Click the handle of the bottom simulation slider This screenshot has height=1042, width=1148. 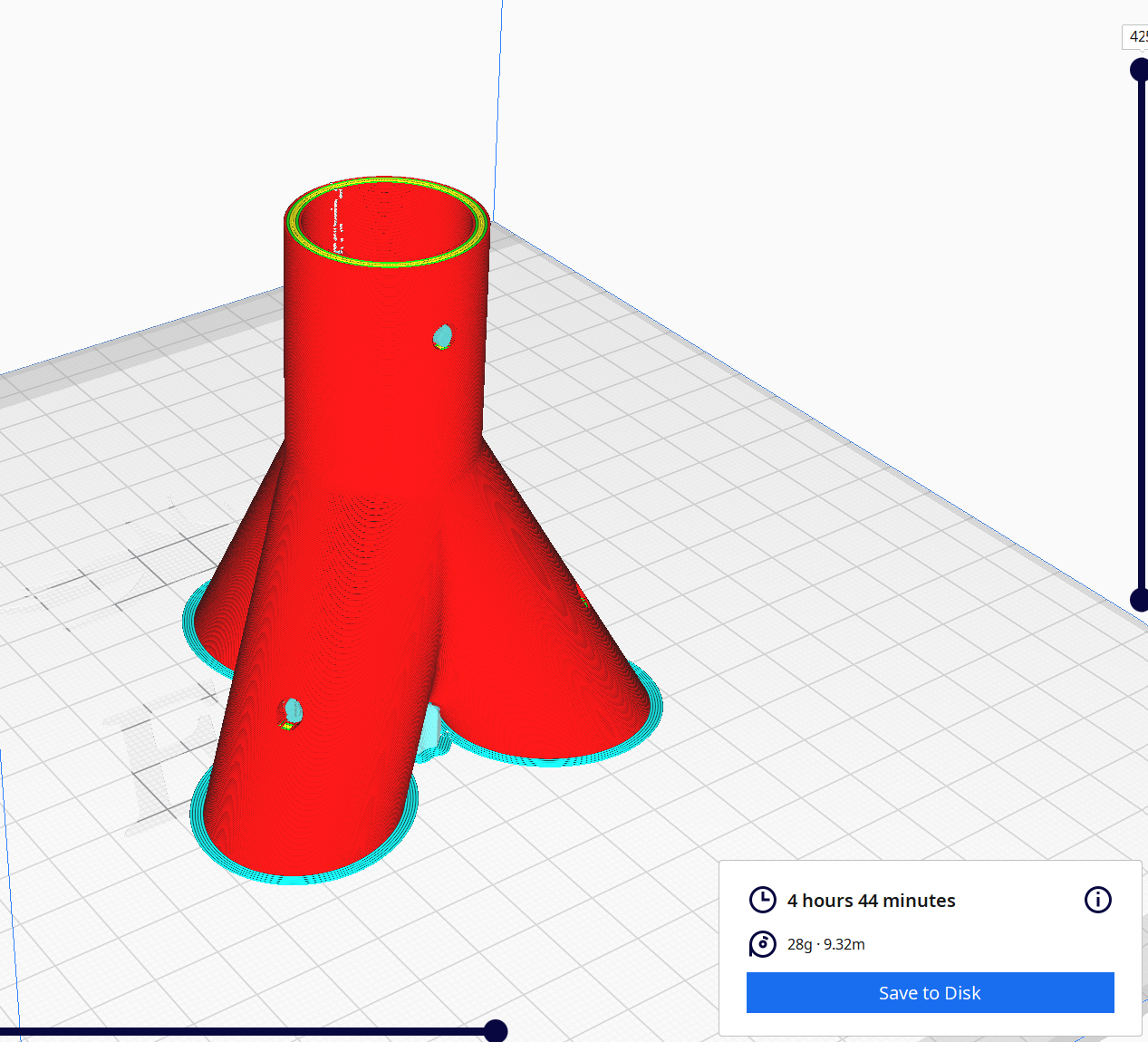pos(495,1029)
